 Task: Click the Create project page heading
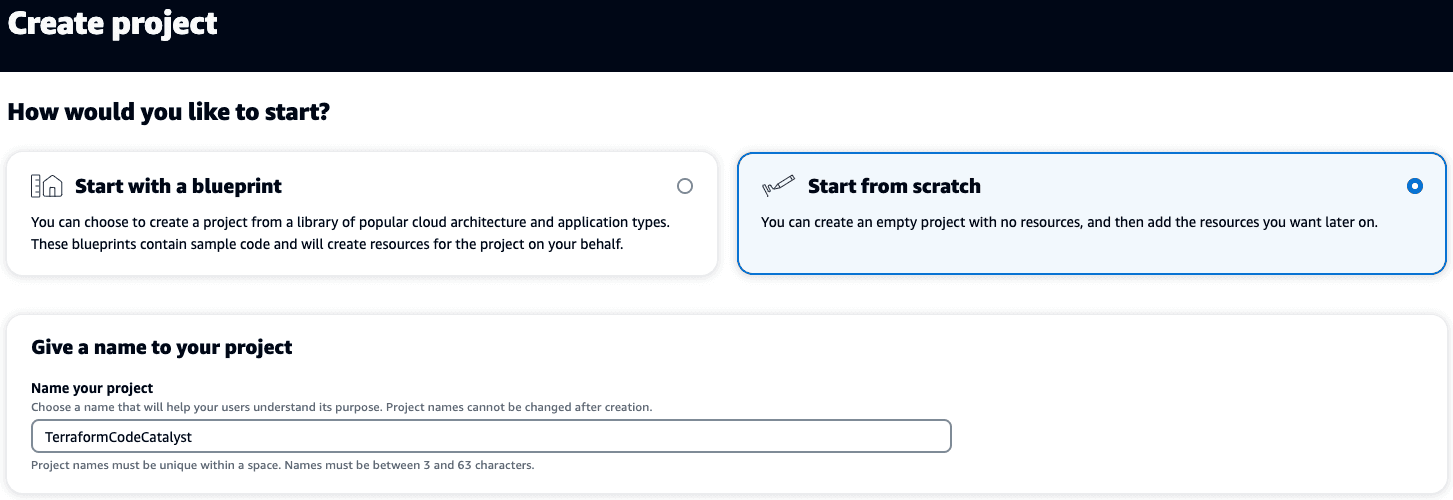coord(113,23)
